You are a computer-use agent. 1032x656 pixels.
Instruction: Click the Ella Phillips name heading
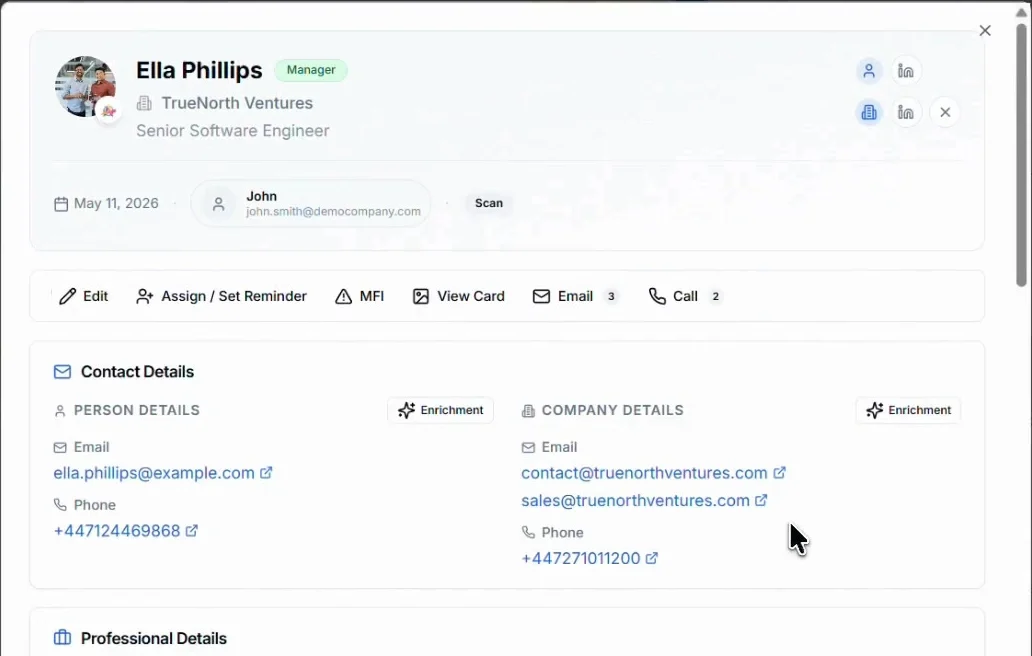click(x=199, y=70)
